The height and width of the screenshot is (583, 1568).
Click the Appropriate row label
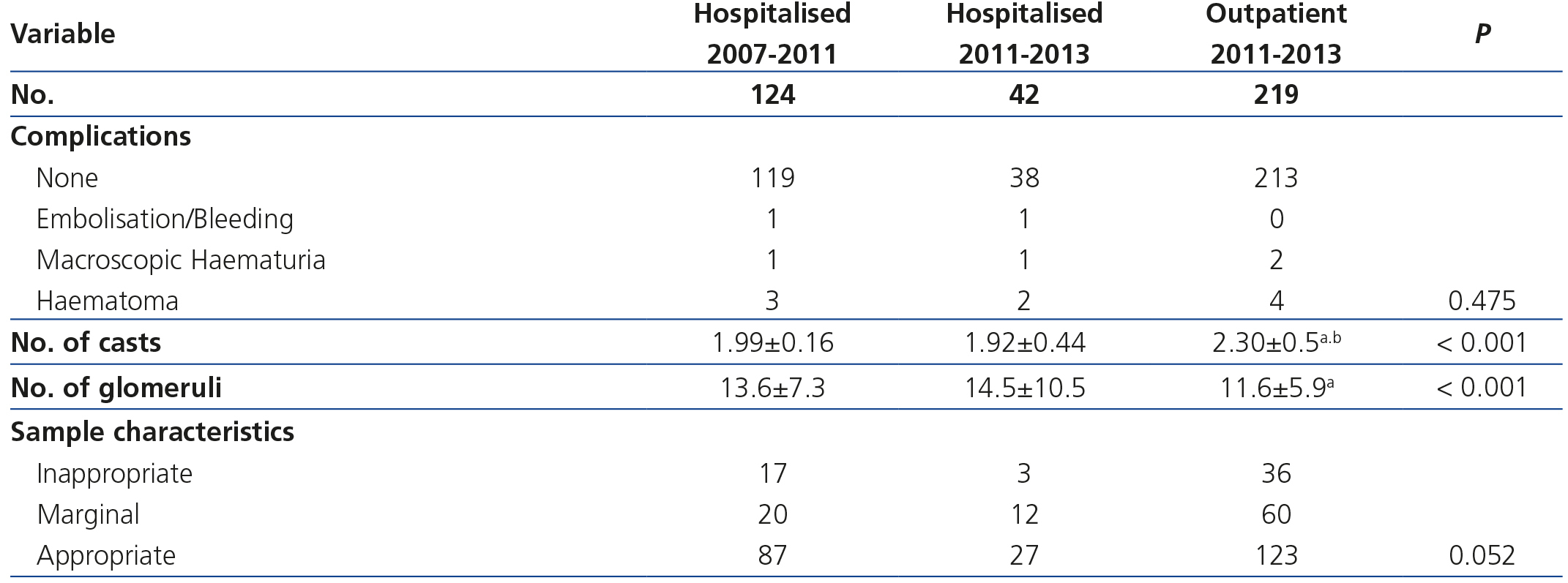pos(107,555)
